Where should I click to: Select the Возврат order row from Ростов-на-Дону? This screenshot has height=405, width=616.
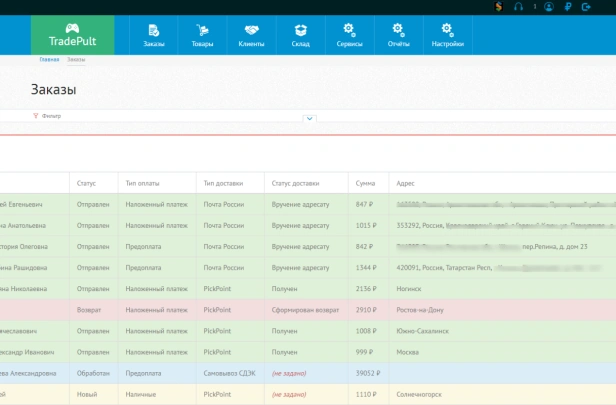point(308,310)
